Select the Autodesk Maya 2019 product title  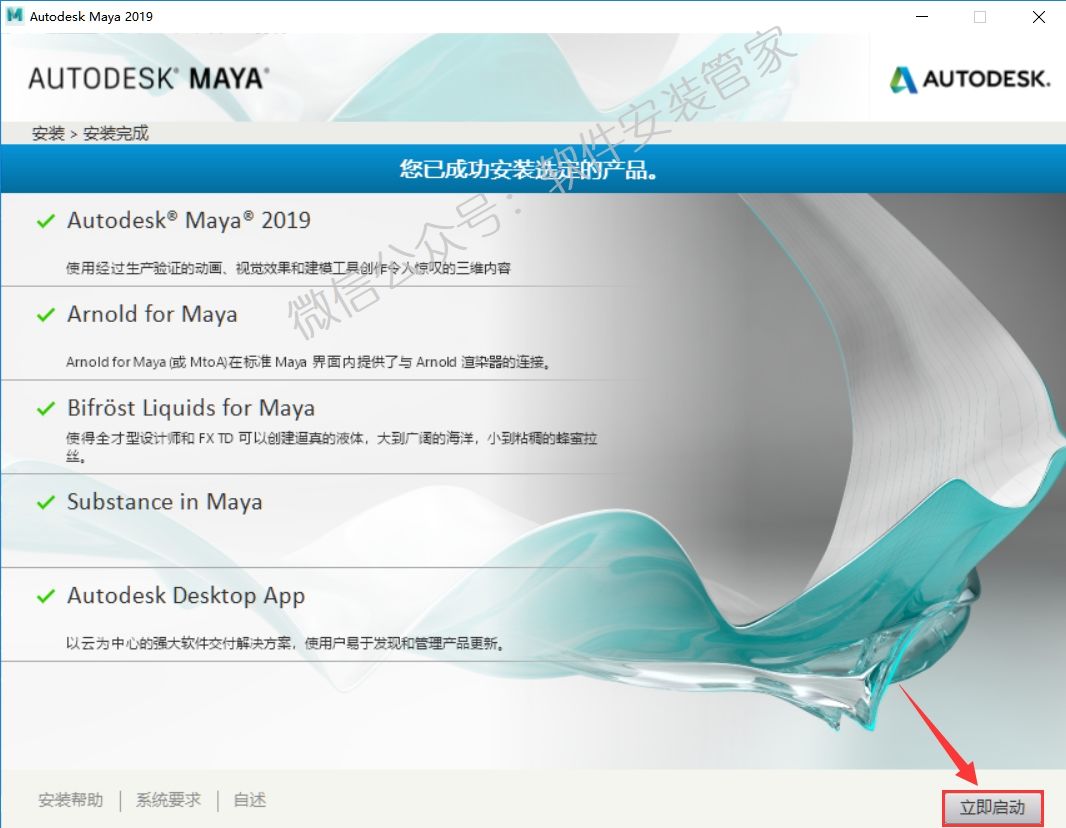[x=189, y=220]
